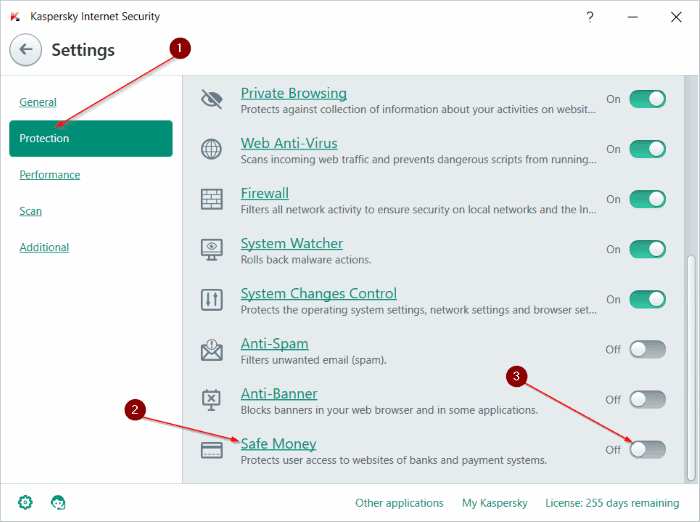
Task: Click the System Watcher monitor icon
Action: click(x=212, y=249)
